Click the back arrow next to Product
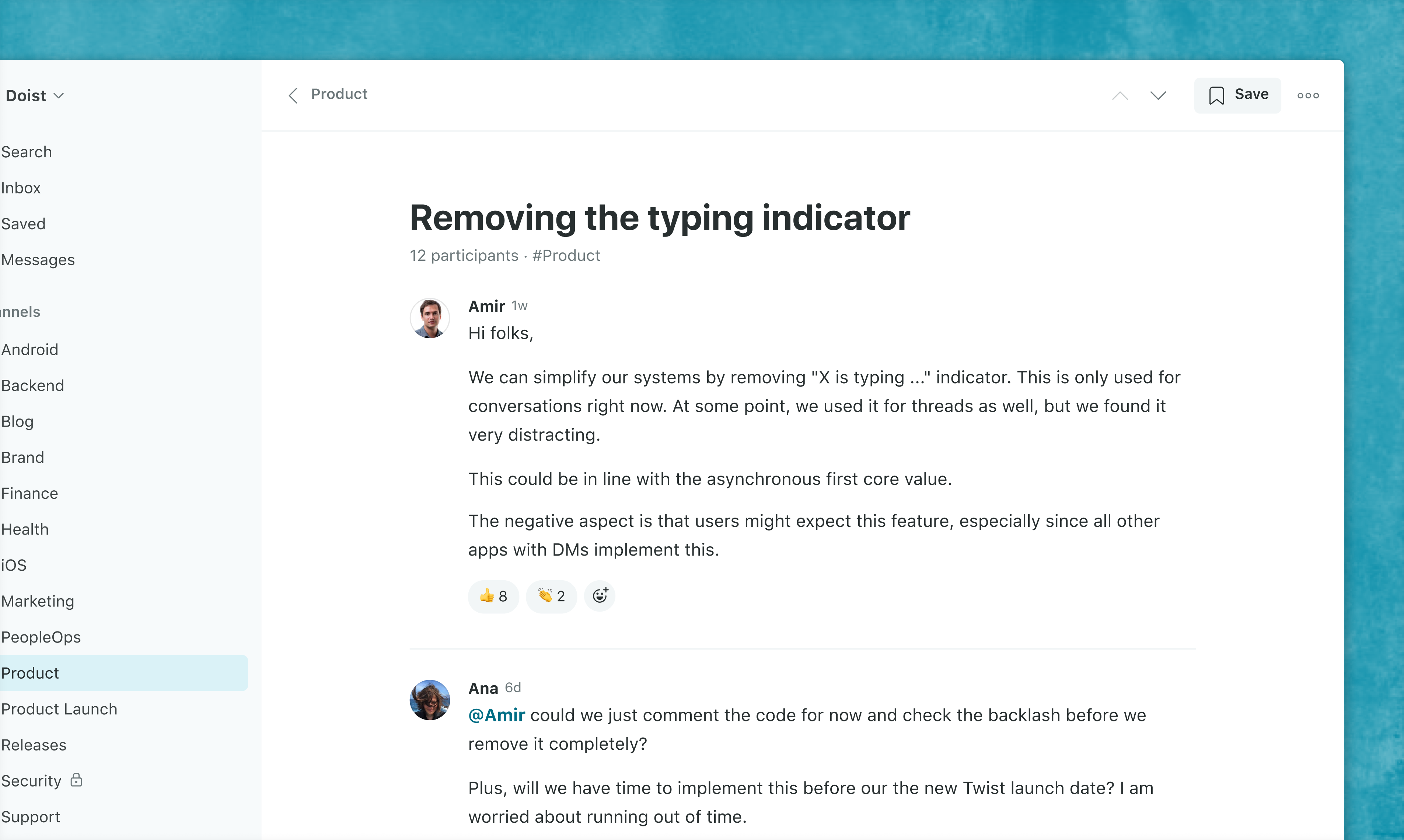 click(x=293, y=95)
